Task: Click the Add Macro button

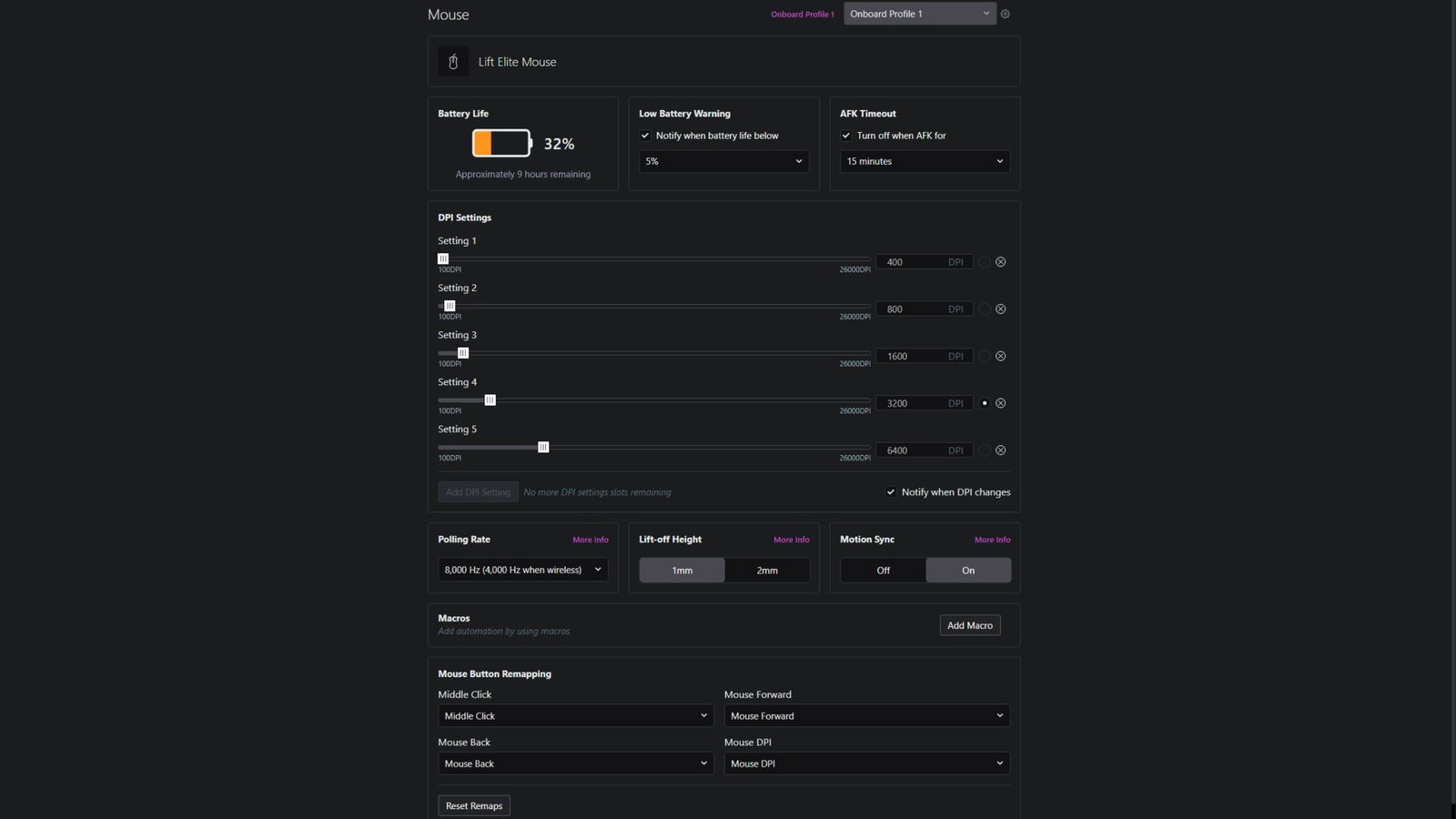Action: pyautogui.click(x=969, y=625)
